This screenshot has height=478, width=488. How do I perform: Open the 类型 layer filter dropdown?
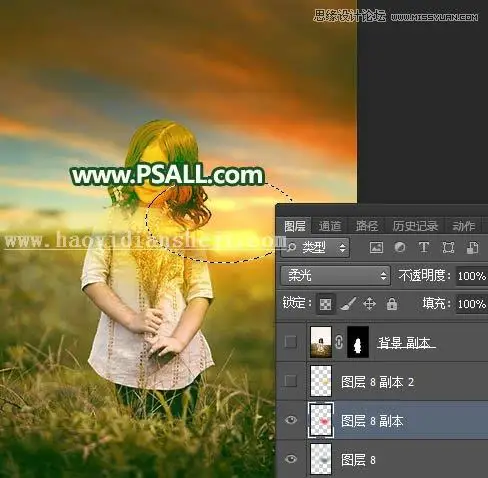pyautogui.click(x=315, y=247)
